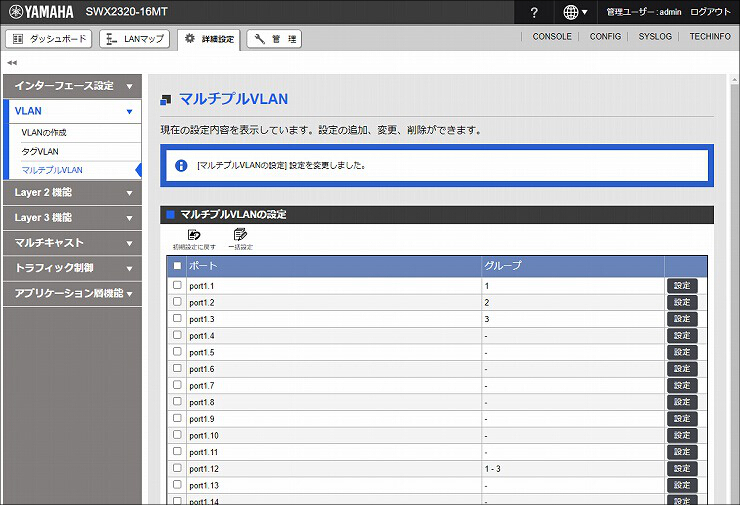Viewport: 740px width, 505px height.
Task: Check the port1.6 checkbox
Action: [177, 368]
